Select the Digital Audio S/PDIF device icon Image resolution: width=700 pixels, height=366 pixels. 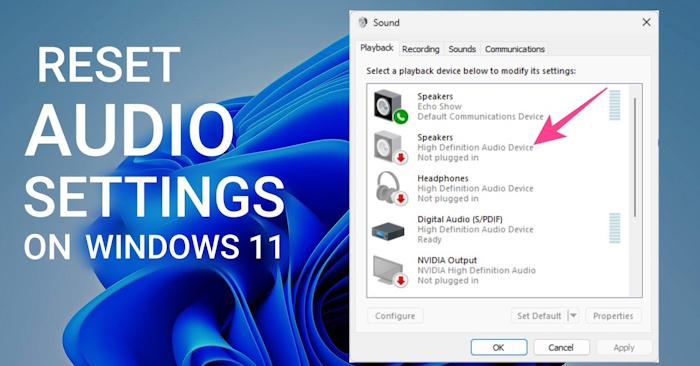pos(388,231)
